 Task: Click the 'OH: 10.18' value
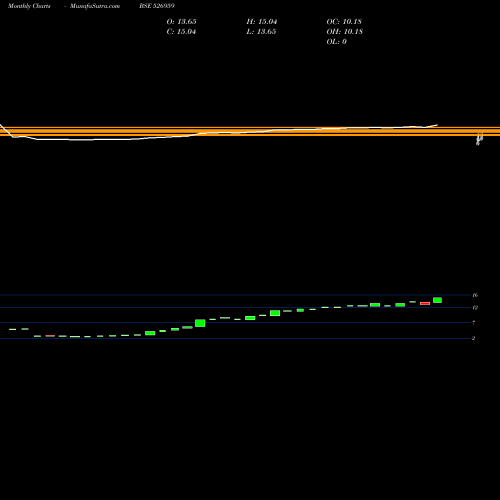pyautogui.click(x=345, y=32)
